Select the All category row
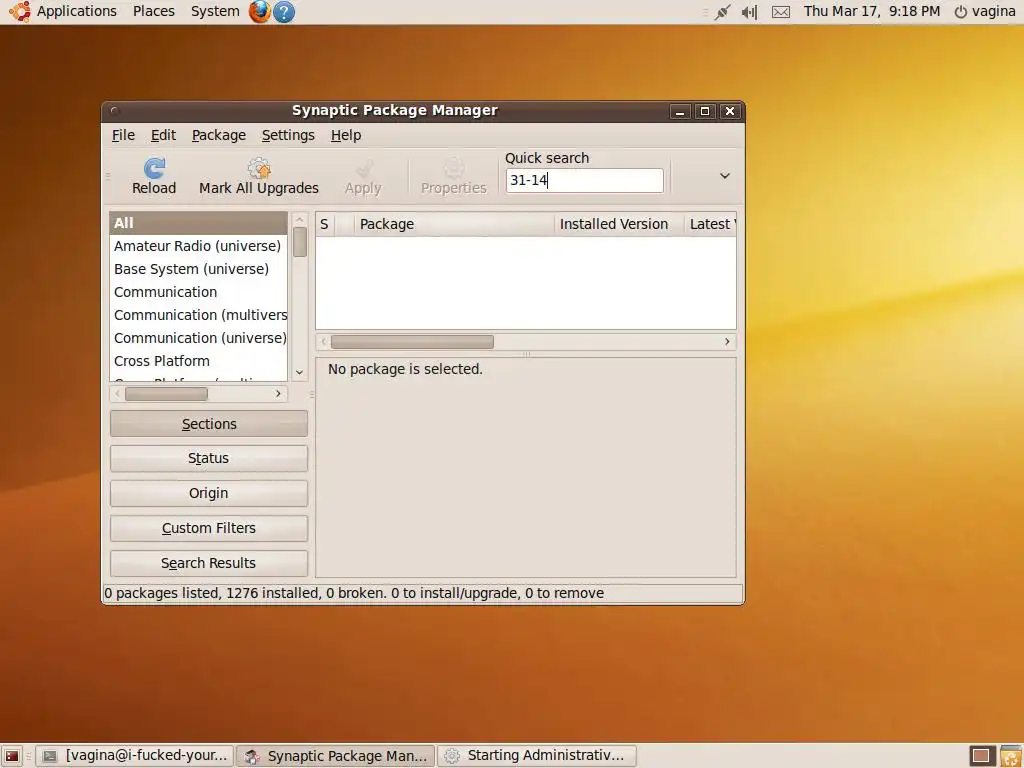The width and height of the screenshot is (1024, 768). point(199,223)
